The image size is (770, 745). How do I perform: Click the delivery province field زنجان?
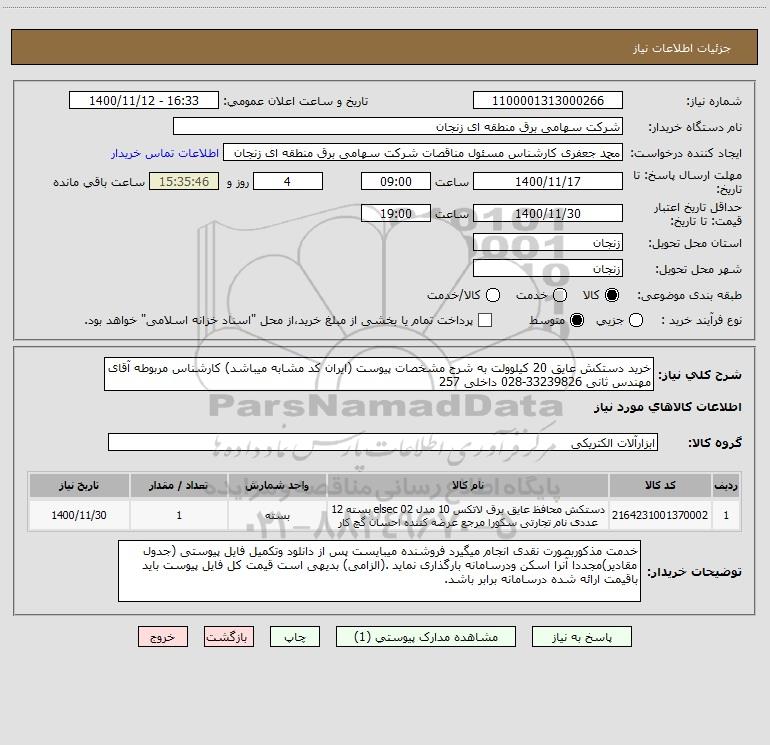(548, 243)
